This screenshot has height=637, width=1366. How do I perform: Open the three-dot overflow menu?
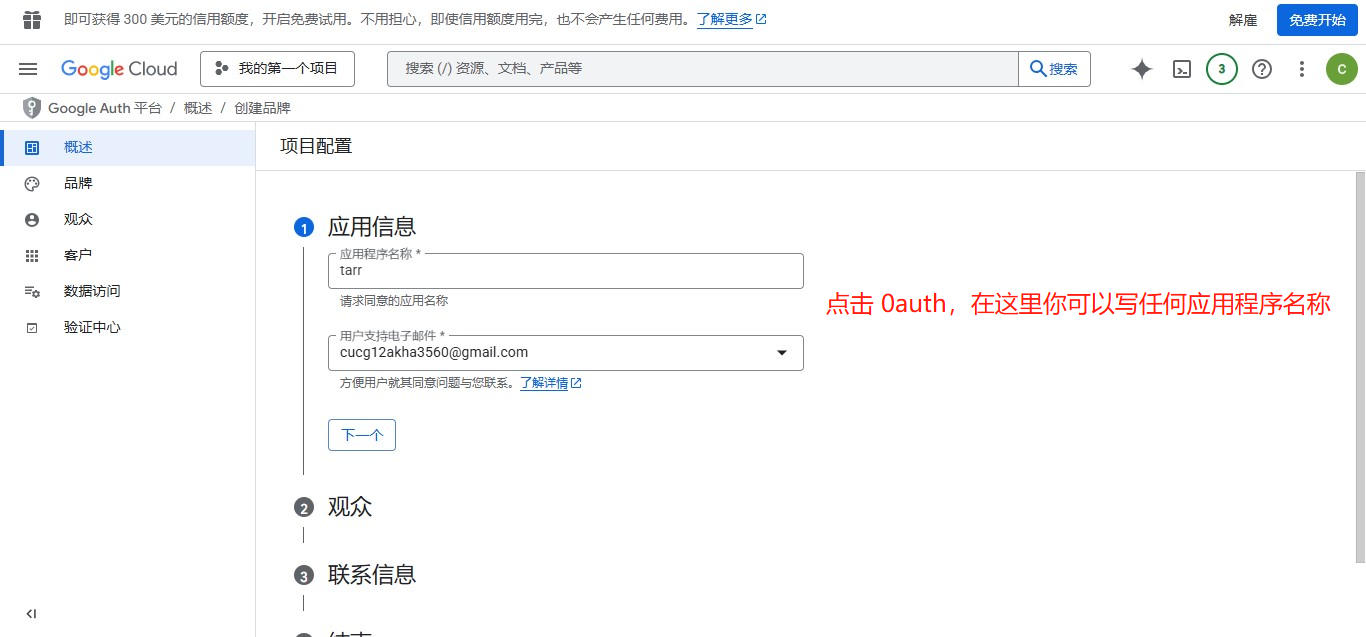(x=1301, y=69)
